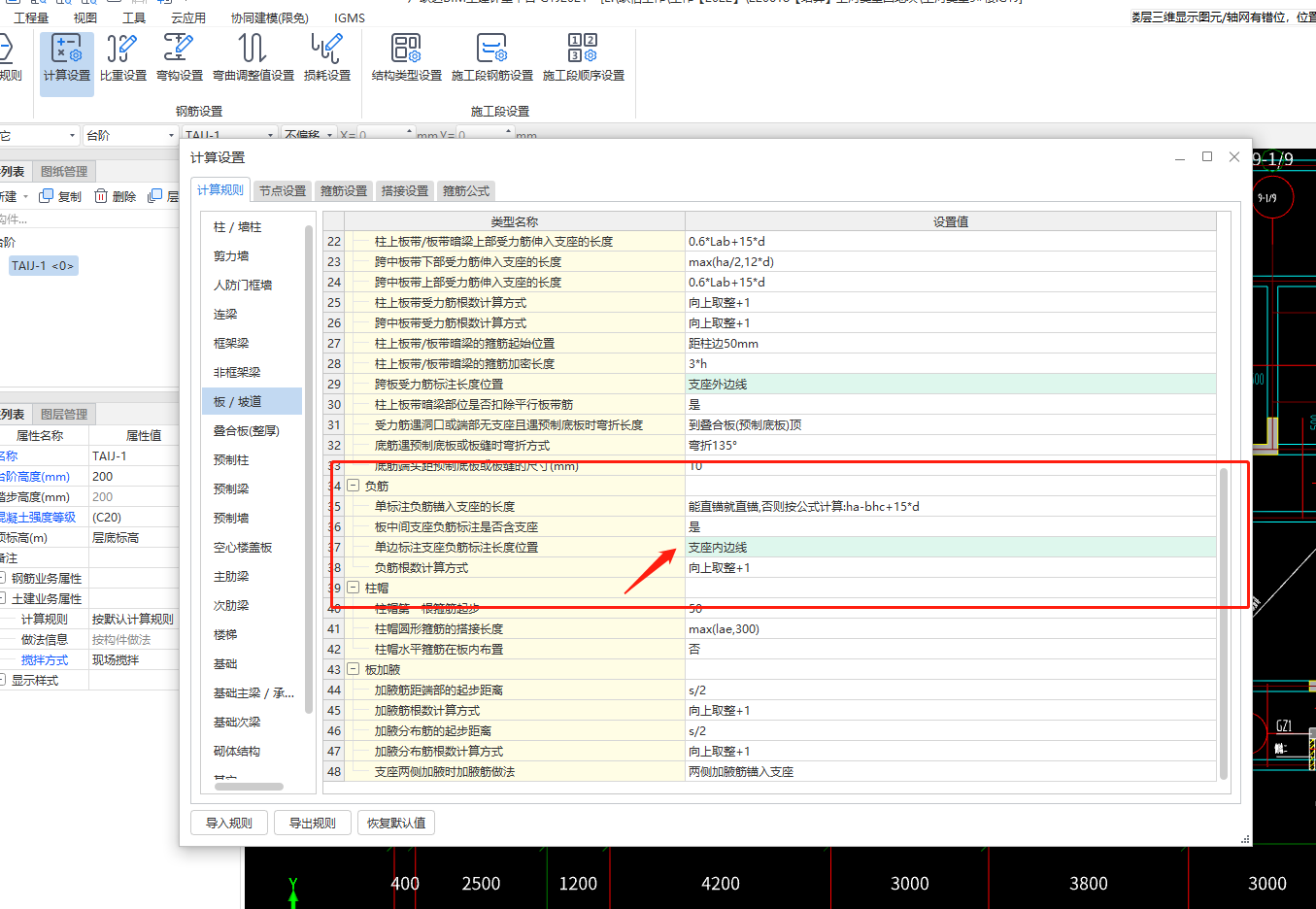
Task: Open the 视图 ribbon tab
Action: pyautogui.click(x=85, y=17)
